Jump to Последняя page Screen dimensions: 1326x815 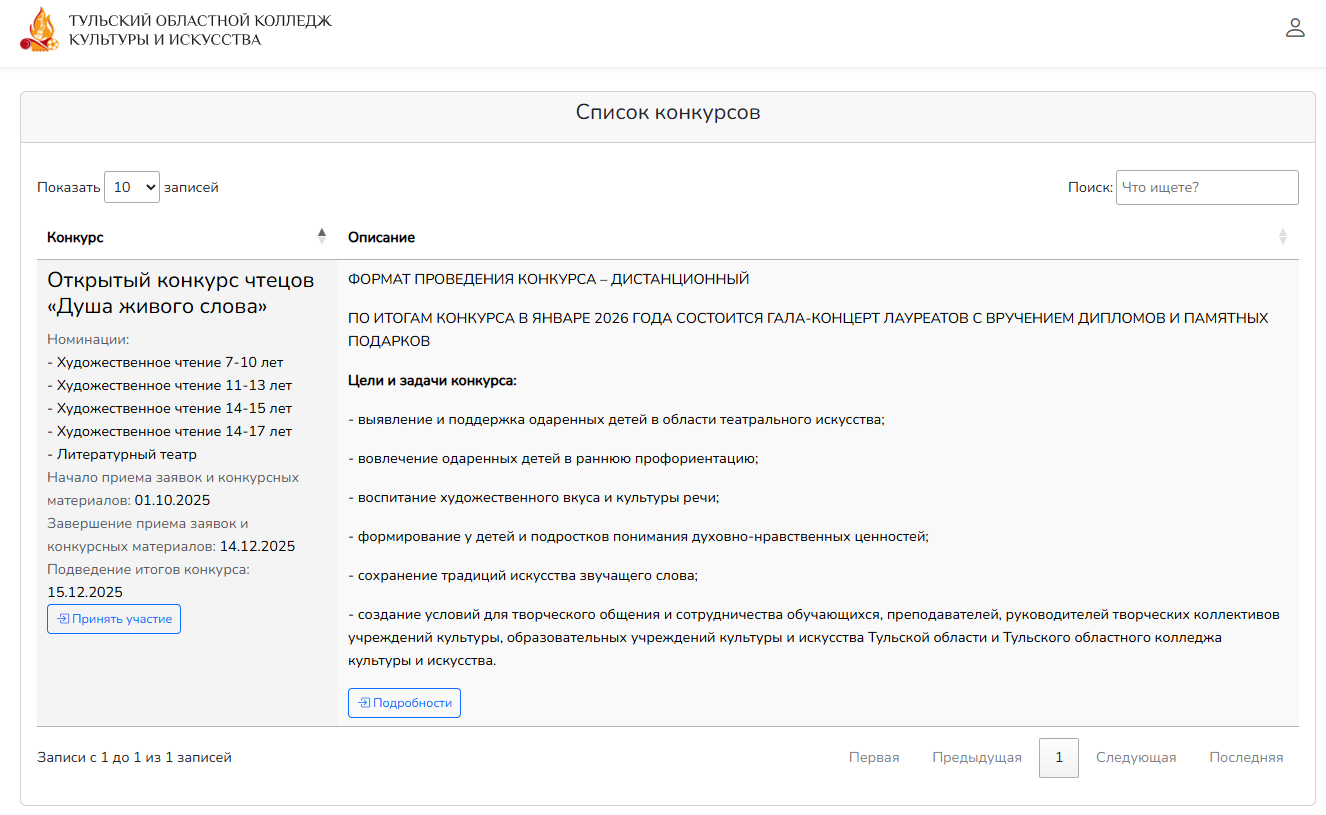pyautogui.click(x=1245, y=758)
